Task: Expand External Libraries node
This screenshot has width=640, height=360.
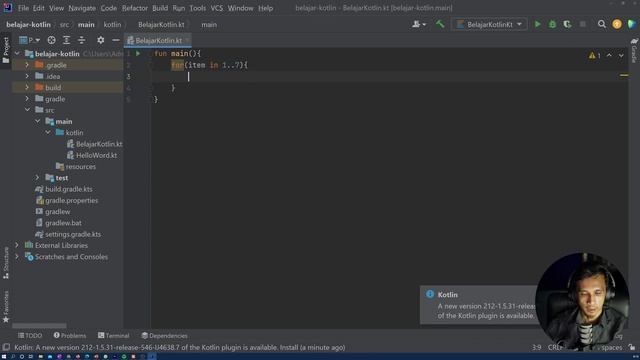Action: click(17, 245)
